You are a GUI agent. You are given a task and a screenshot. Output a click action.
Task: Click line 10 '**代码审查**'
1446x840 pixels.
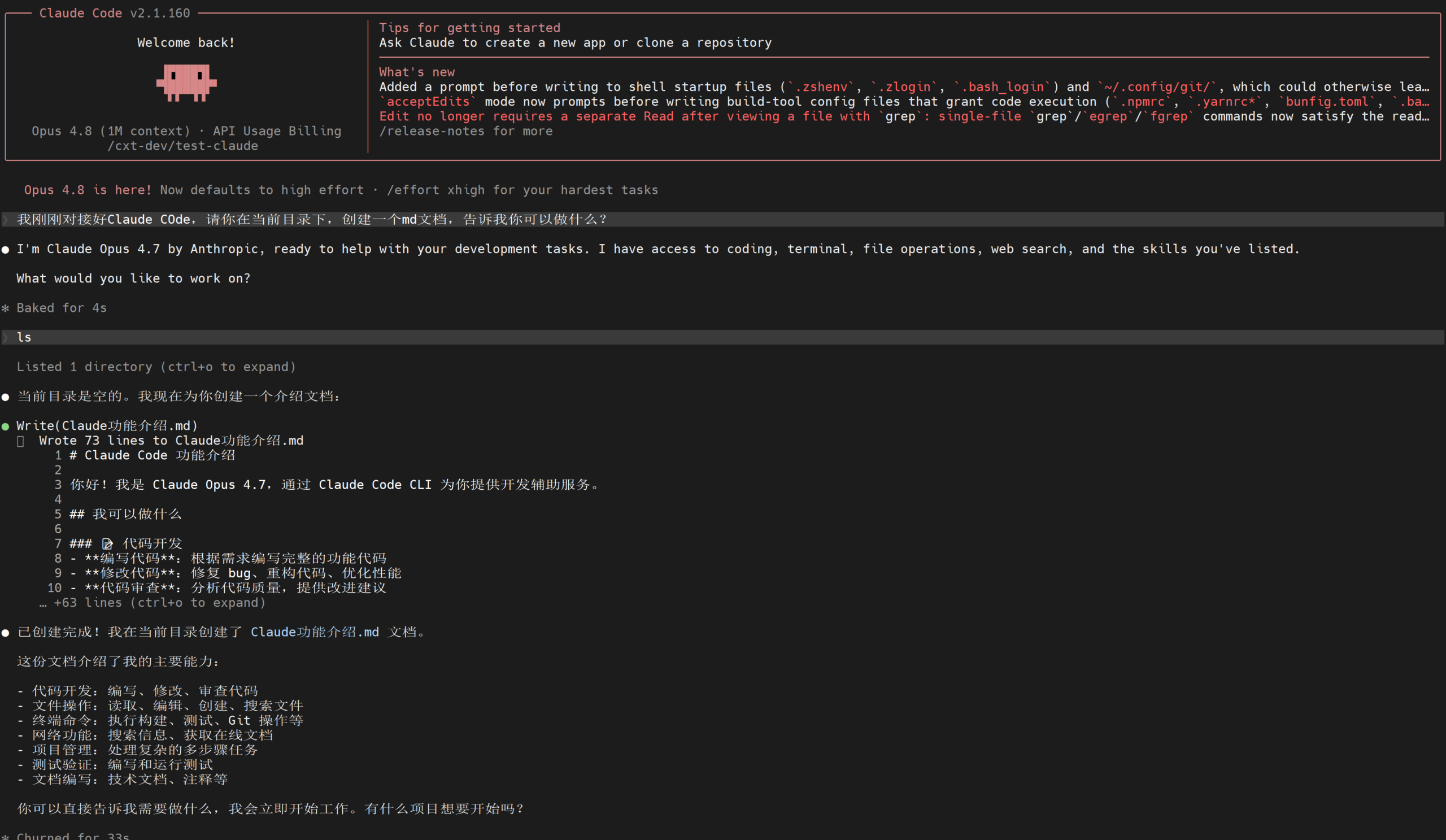[x=228, y=587]
